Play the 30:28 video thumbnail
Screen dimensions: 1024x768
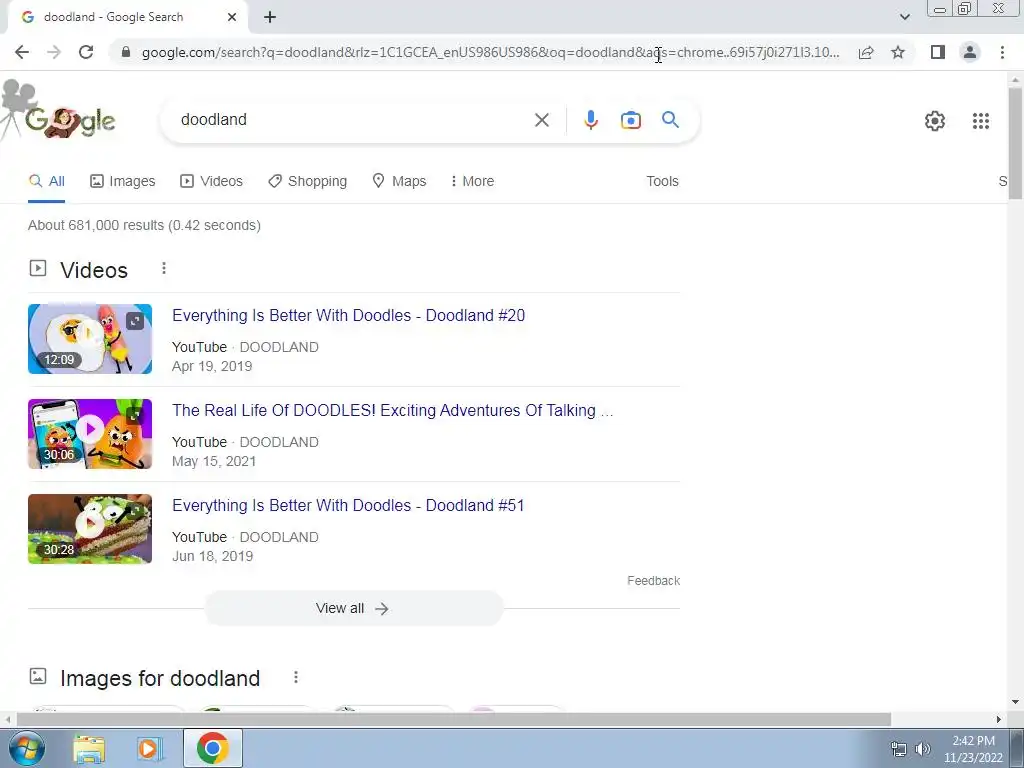click(x=89, y=529)
